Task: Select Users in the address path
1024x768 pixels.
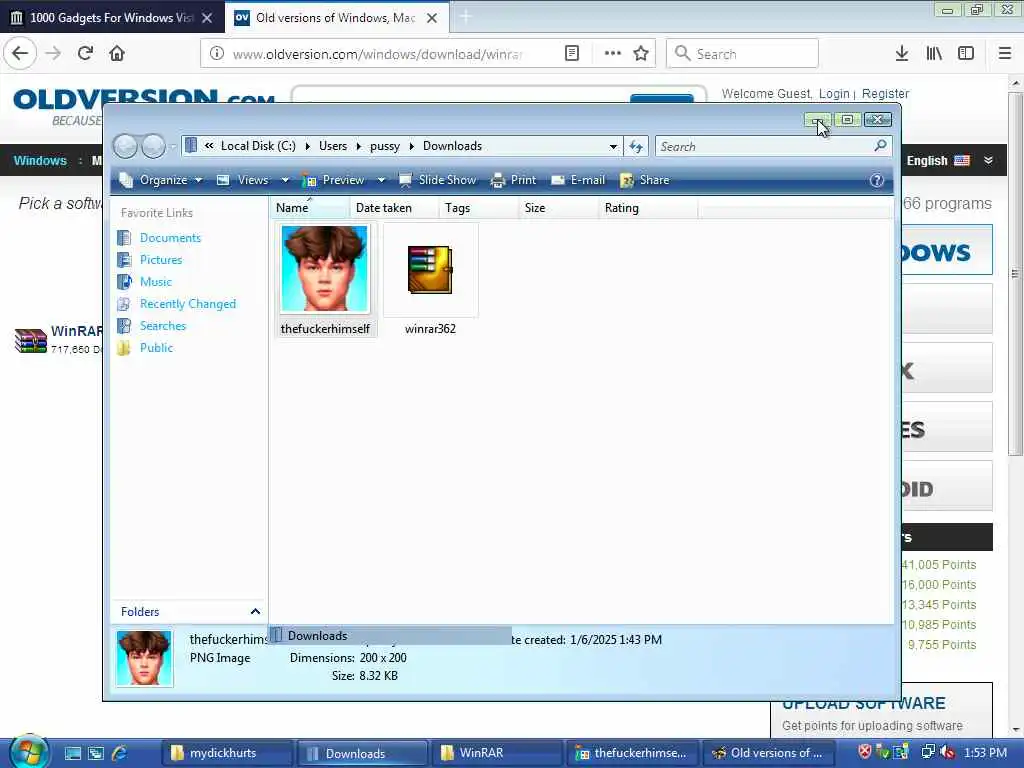Action: click(x=333, y=146)
